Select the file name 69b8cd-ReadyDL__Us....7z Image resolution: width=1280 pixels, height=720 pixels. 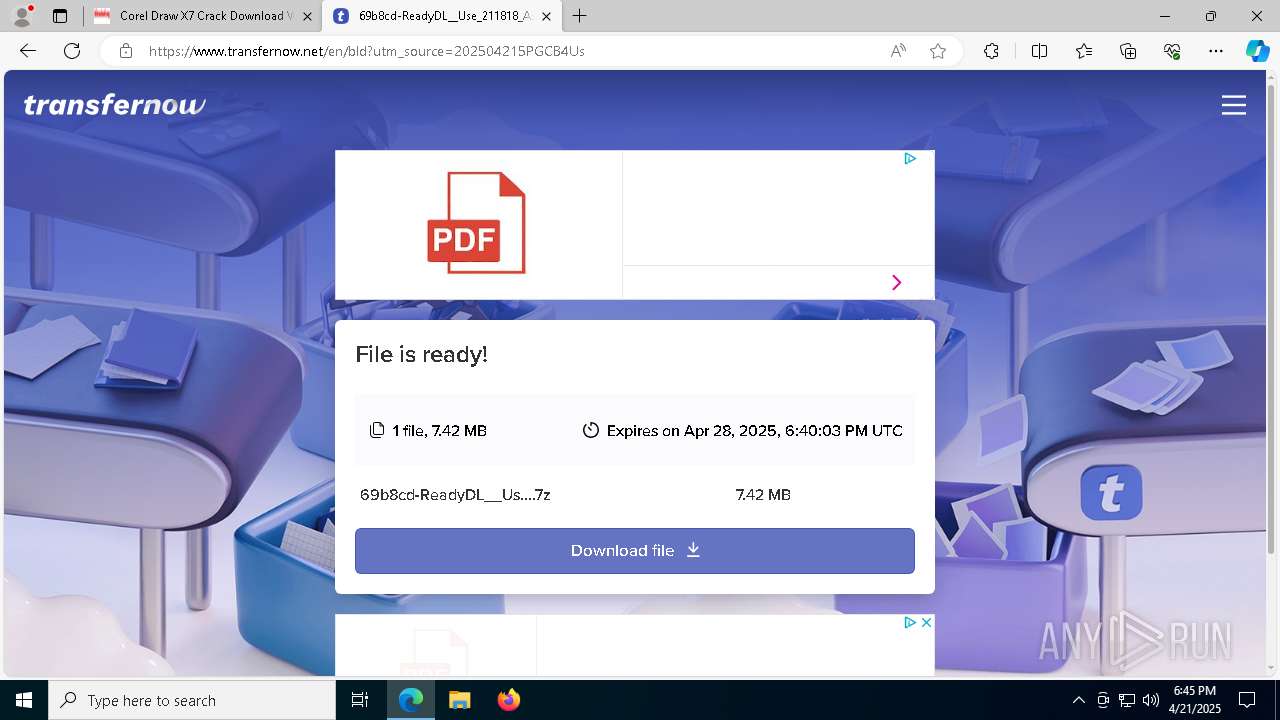click(x=455, y=495)
